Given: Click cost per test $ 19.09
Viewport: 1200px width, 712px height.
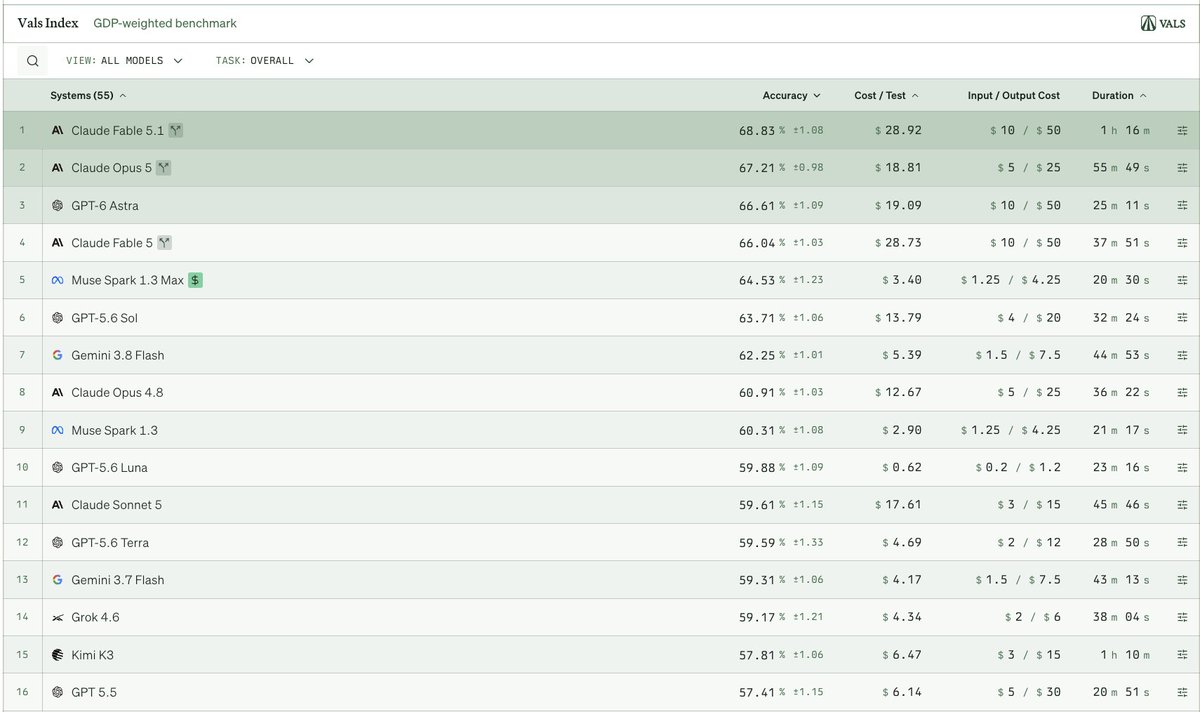Looking at the screenshot, I should point(898,206).
